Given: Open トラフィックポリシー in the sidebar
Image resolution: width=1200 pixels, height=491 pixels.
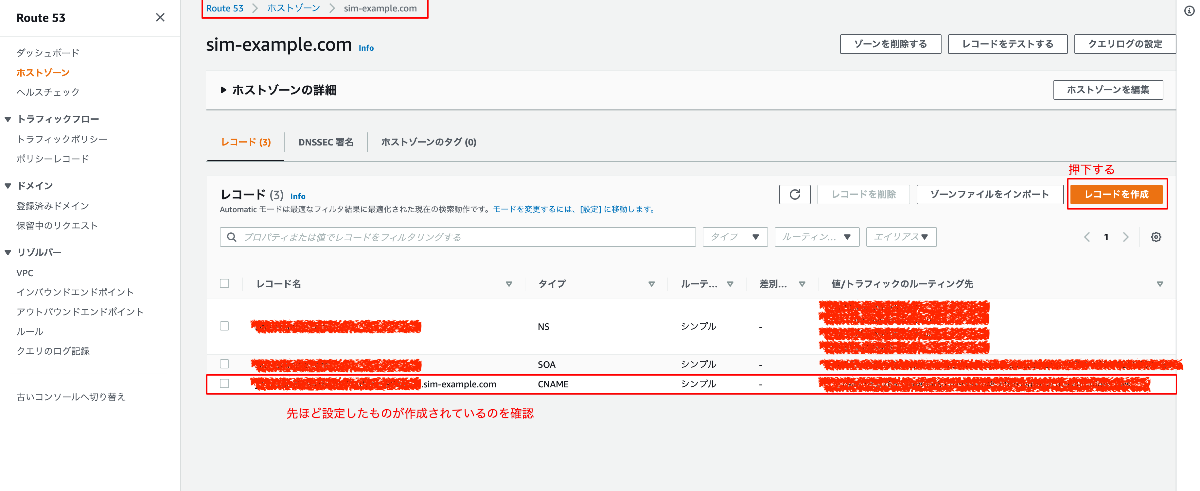Looking at the screenshot, I should pos(62,139).
